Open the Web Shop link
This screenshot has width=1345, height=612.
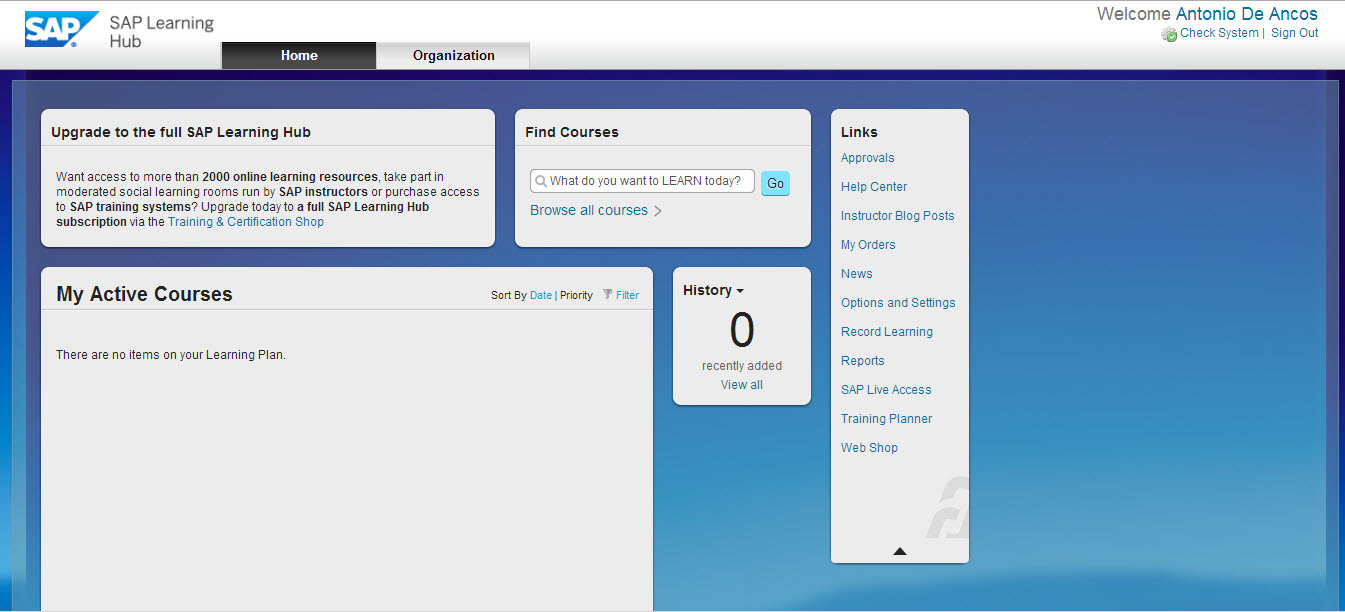coord(870,448)
